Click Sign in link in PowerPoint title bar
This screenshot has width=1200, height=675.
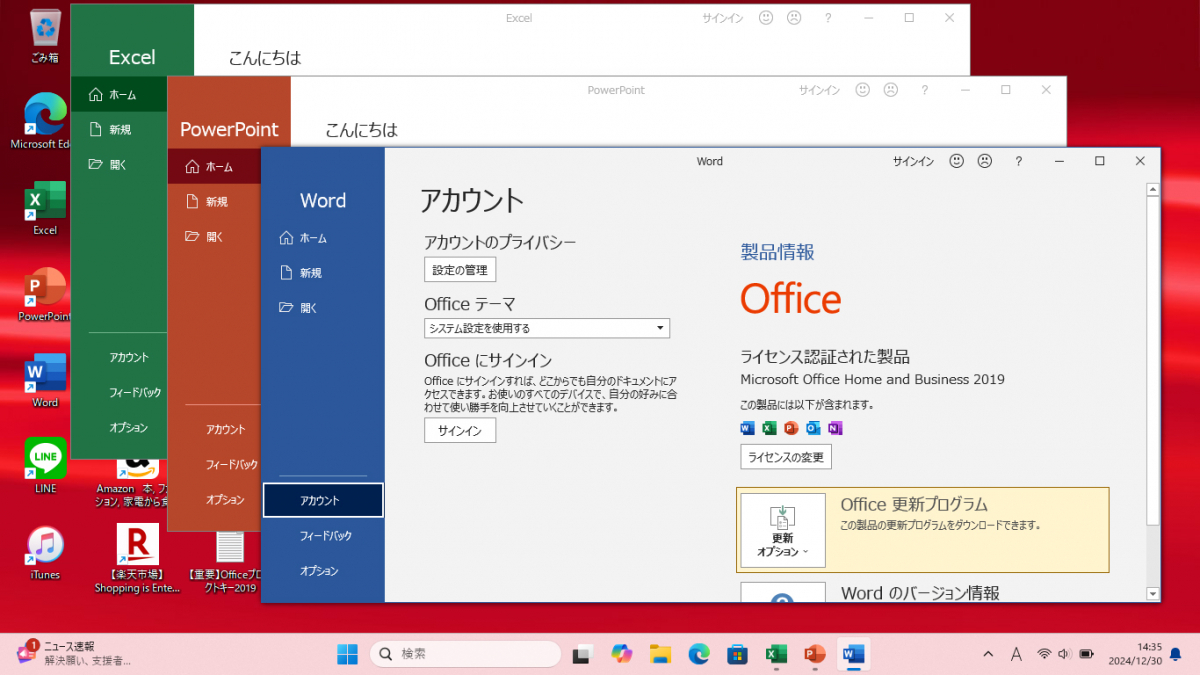pos(819,90)
